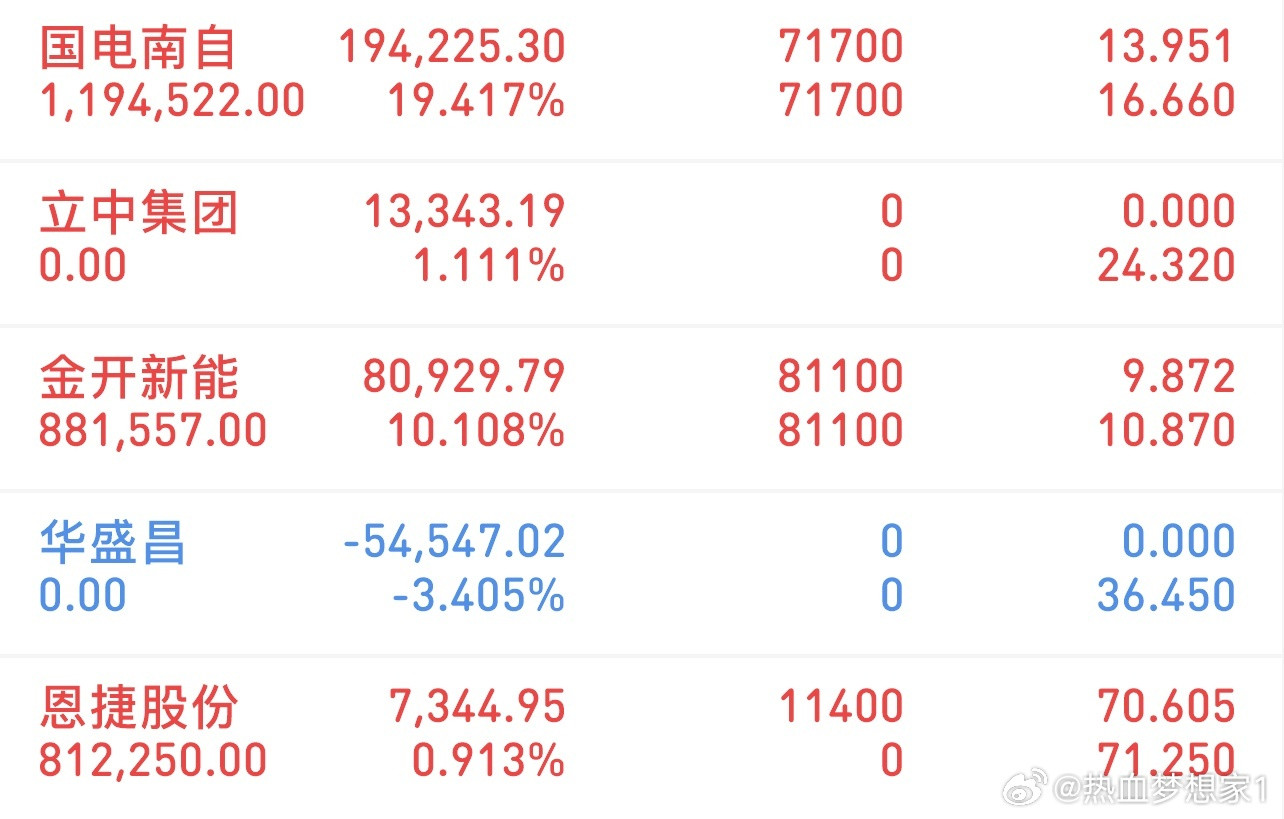This screenshot has height=819, width=1284.
Task: Open the 国电南自 stock name
Action: [138, 48]
